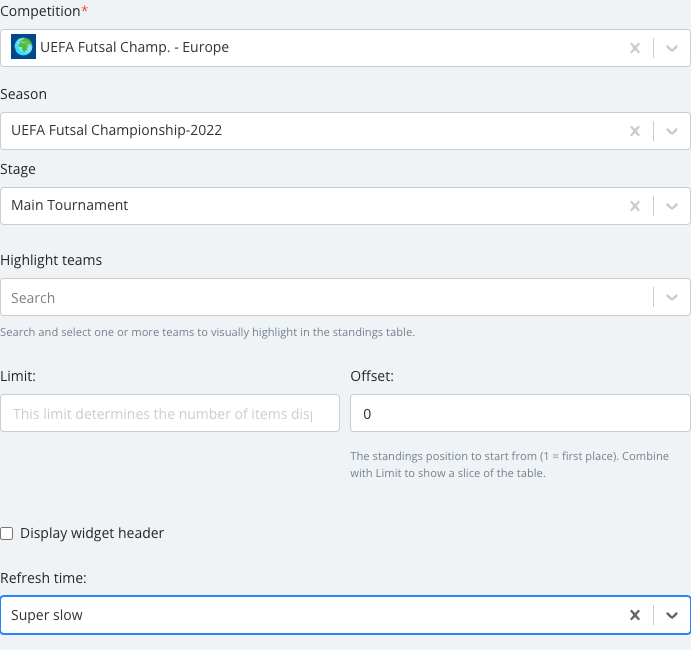
Task: Click the UEFA Futsal Championship-2022 value
Action: pos(116,130)
